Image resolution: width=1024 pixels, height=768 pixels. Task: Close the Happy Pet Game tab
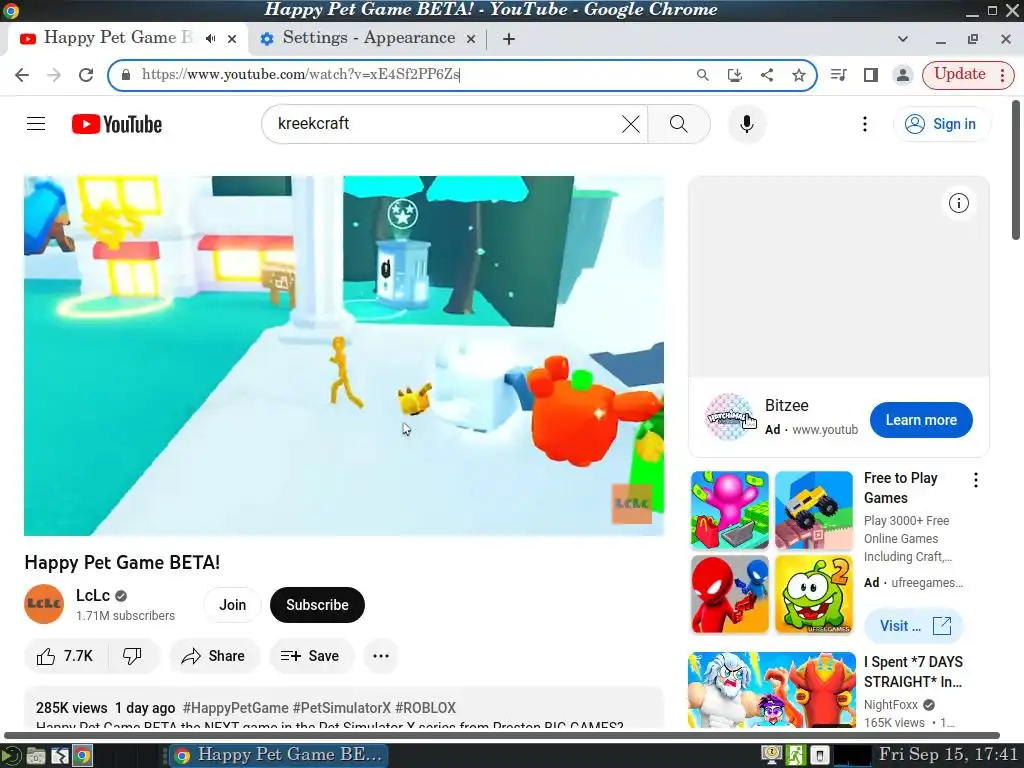tap(232, 39)
